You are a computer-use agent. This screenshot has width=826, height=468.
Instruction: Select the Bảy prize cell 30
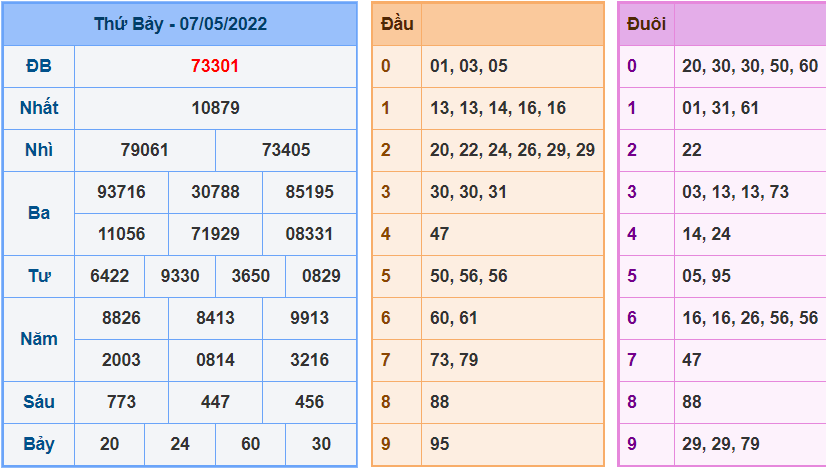point(321,444)
